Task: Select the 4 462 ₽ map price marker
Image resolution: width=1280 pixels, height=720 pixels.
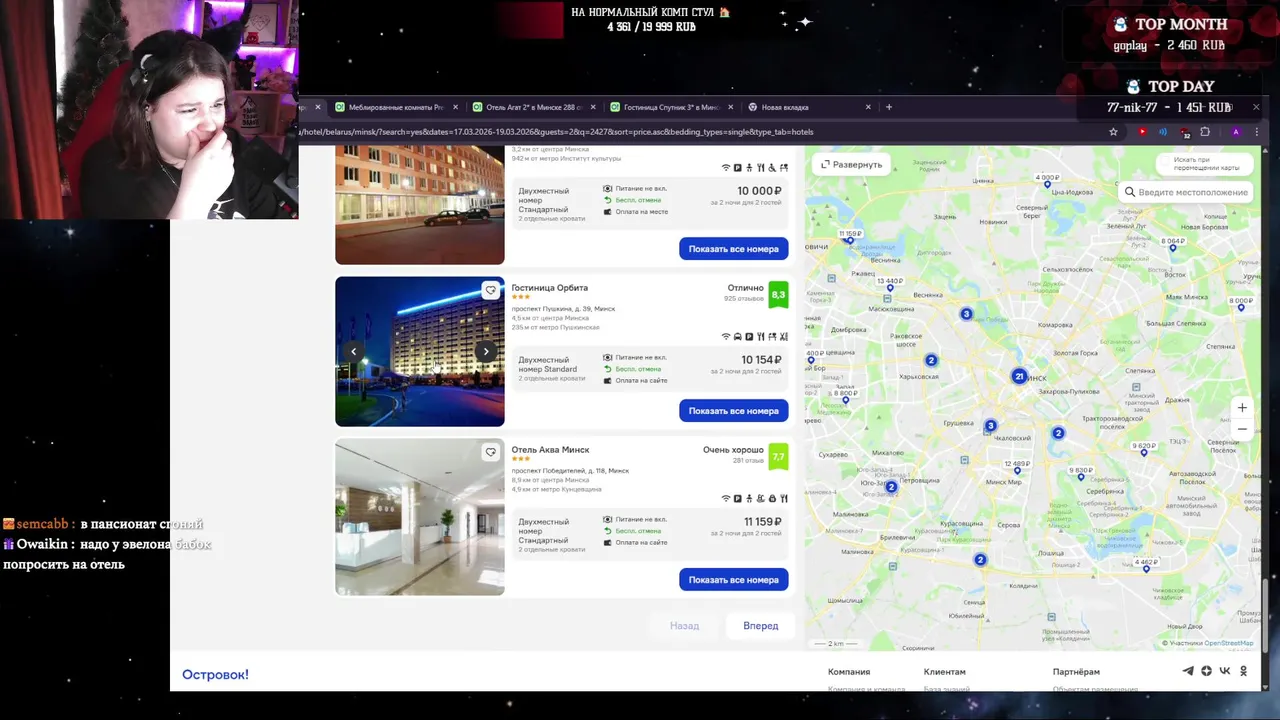Action: 1147,564
